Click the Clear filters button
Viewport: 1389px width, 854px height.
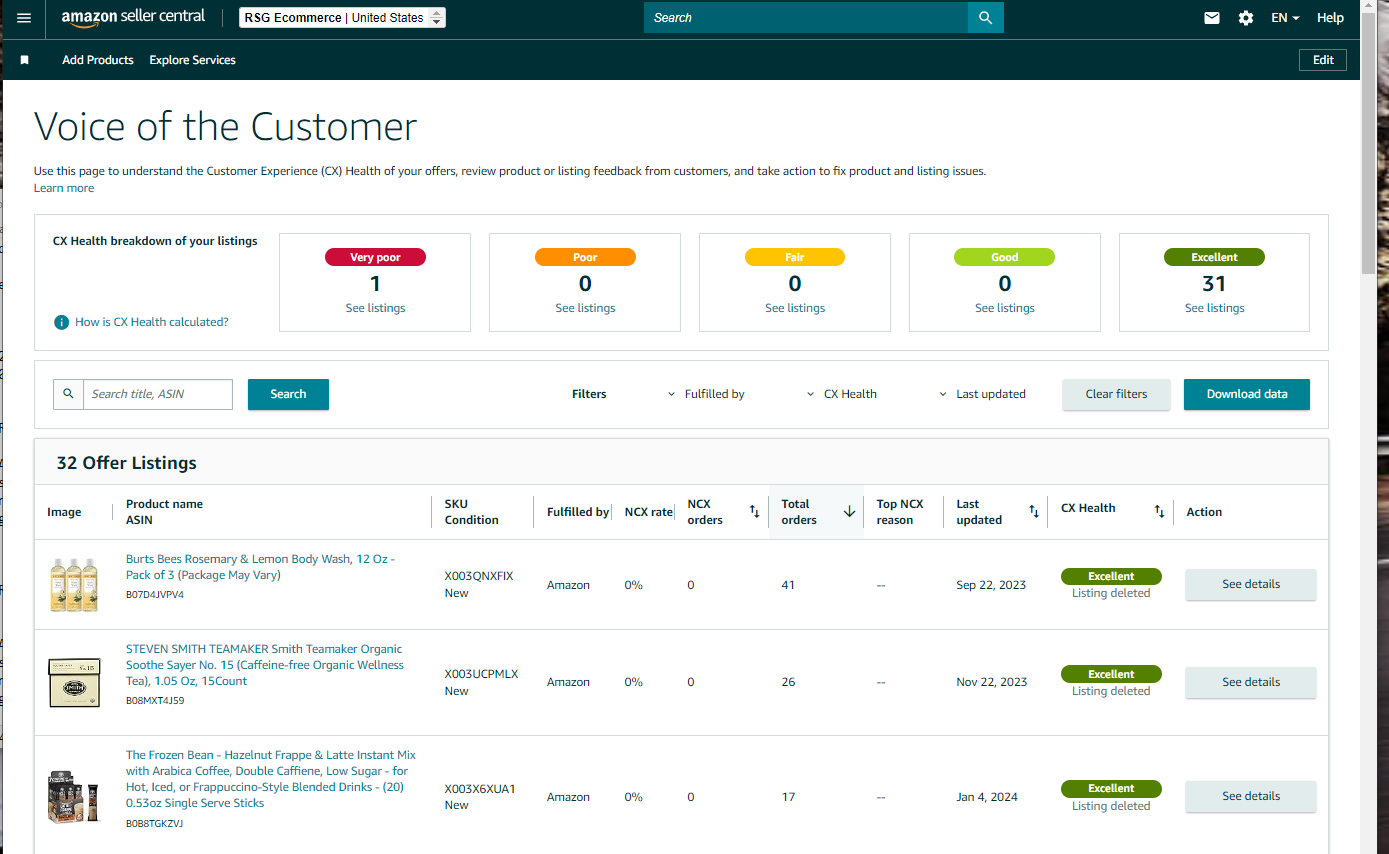point(1116,394)
